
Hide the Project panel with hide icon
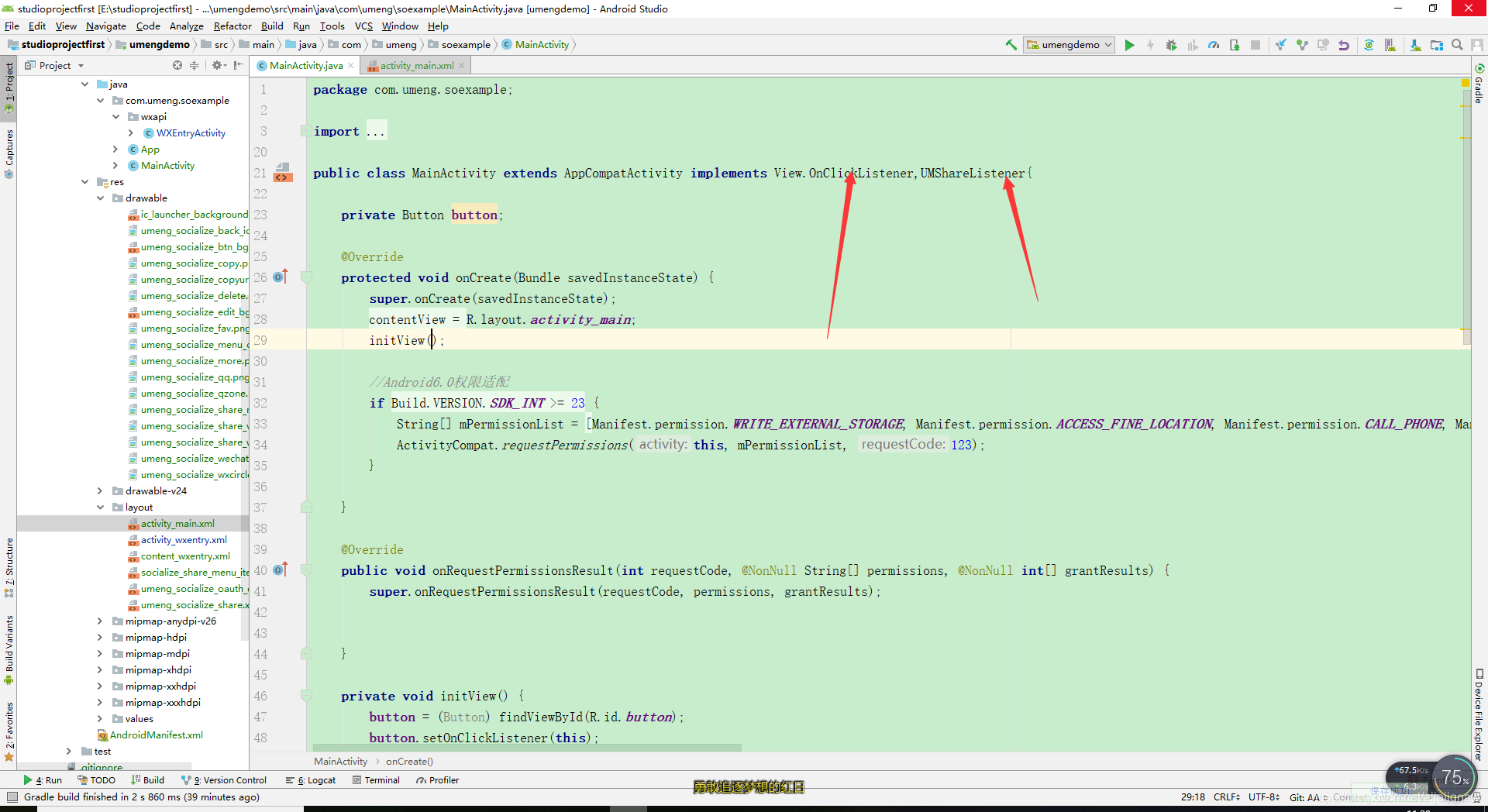pos(238,65)
